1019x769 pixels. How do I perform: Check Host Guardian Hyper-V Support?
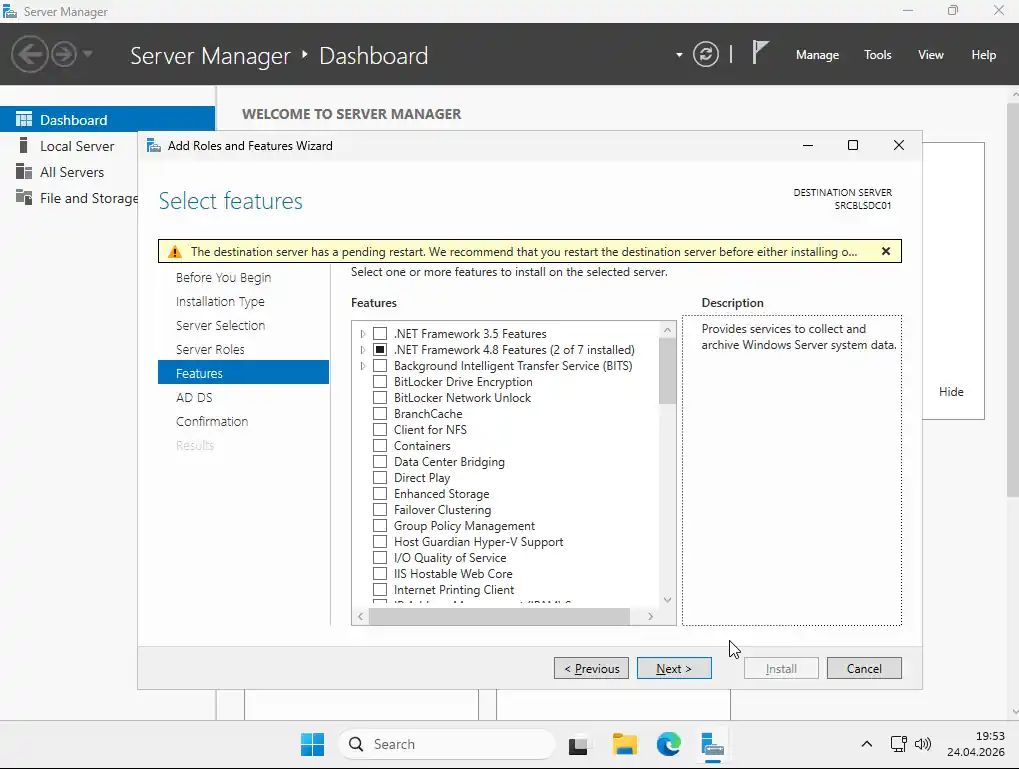click(380, 541)
